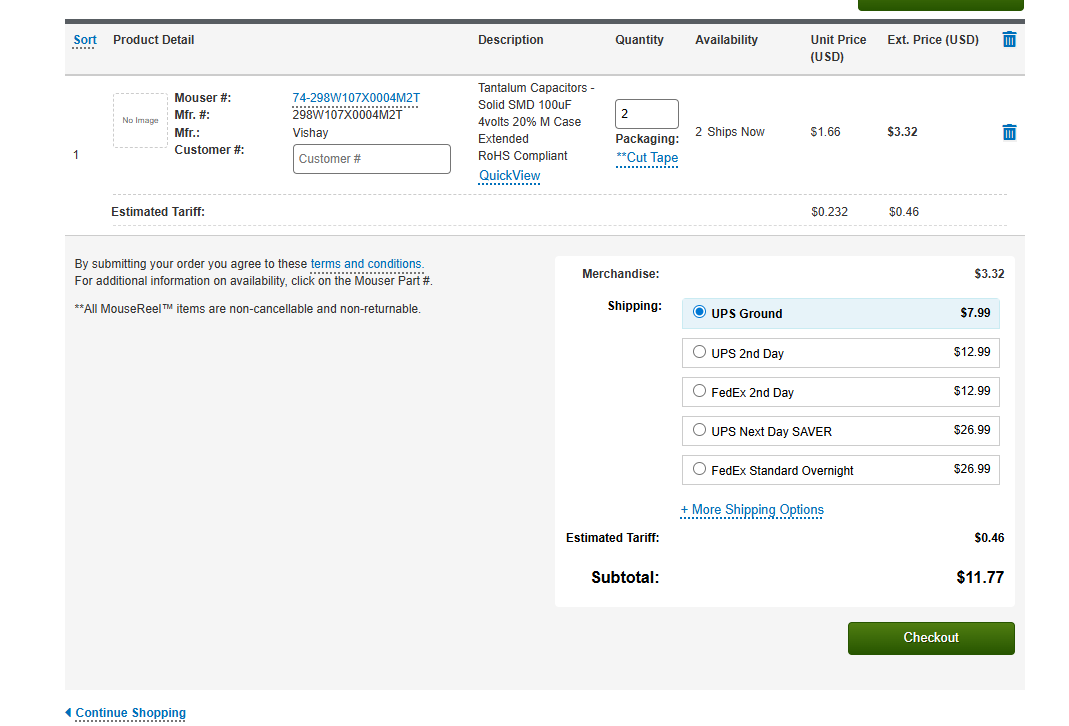Image resolution: width=1069 pixels, height=726 pixels.
Task: Open Mouser part 74-298W107X0004M2T link
Action: (355, 98)
